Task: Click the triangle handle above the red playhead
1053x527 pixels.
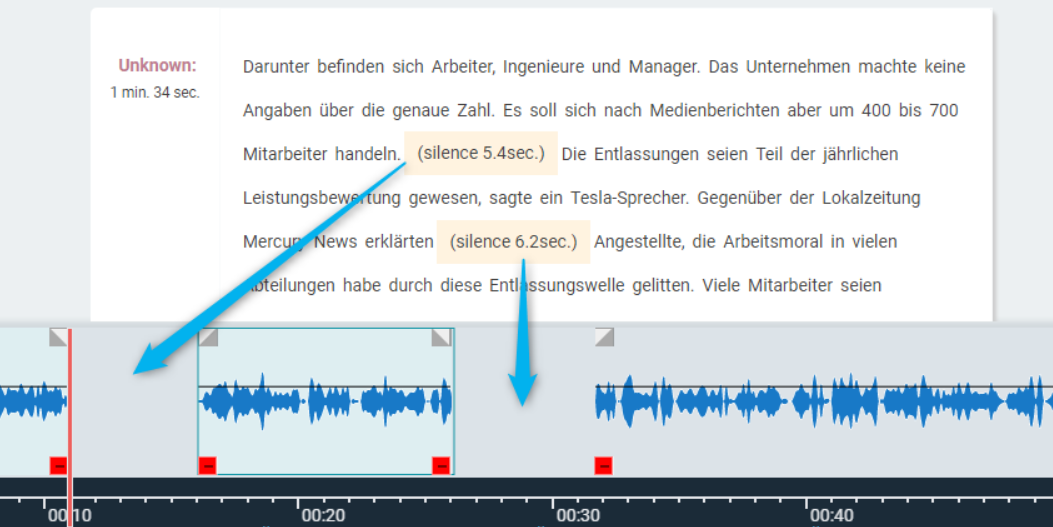Action: (x=59, y=337)
